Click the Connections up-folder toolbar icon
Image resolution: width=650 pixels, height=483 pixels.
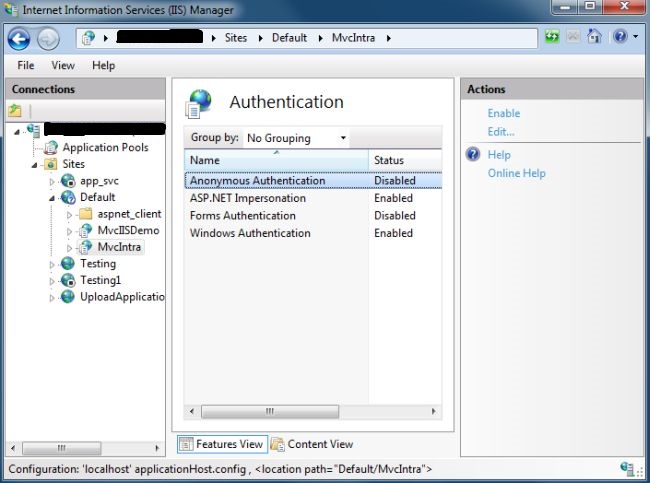point(15,111)
